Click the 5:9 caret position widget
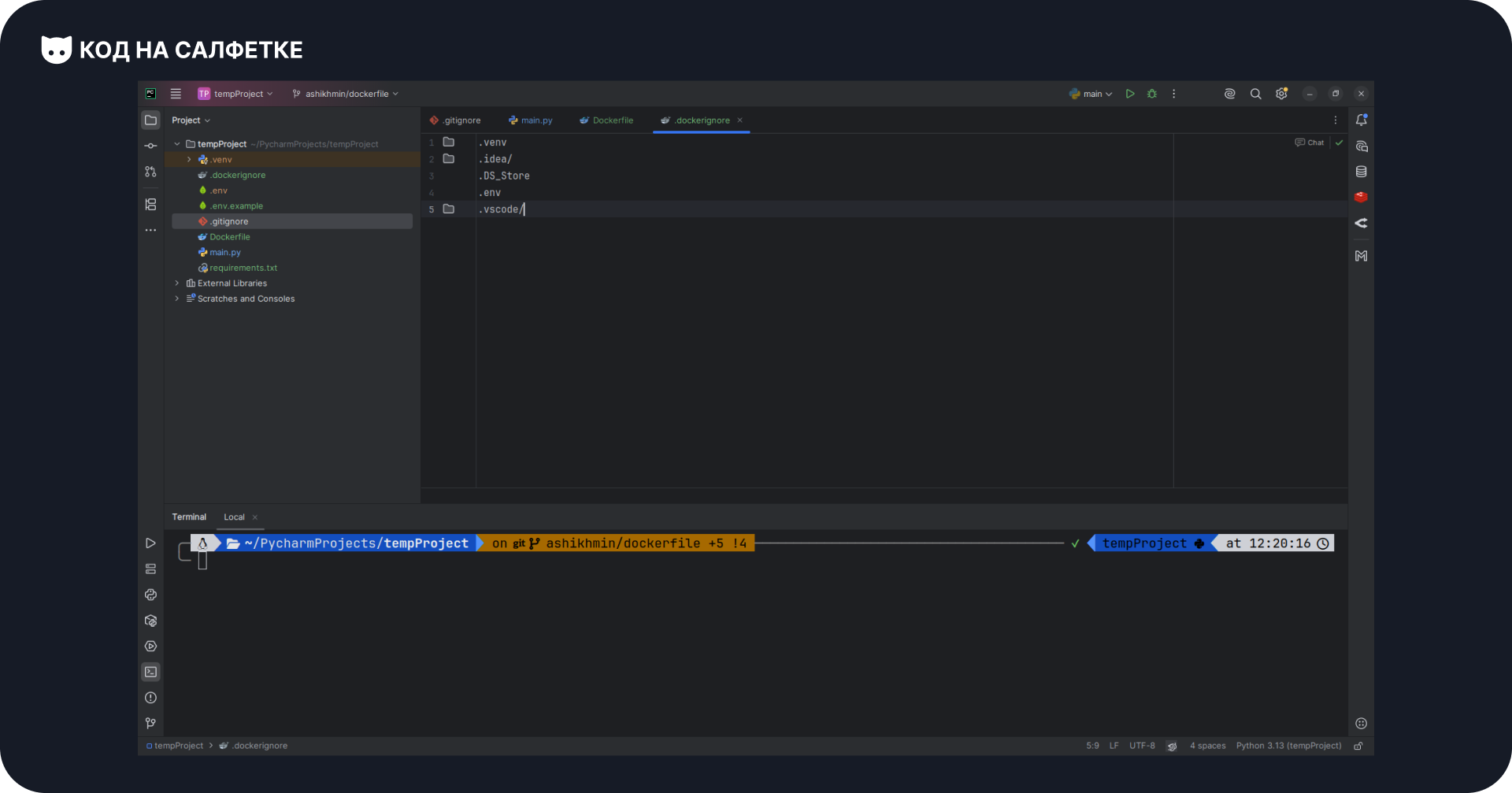The width and height of the screenshot is (1512, 793). coord(1092,746)
